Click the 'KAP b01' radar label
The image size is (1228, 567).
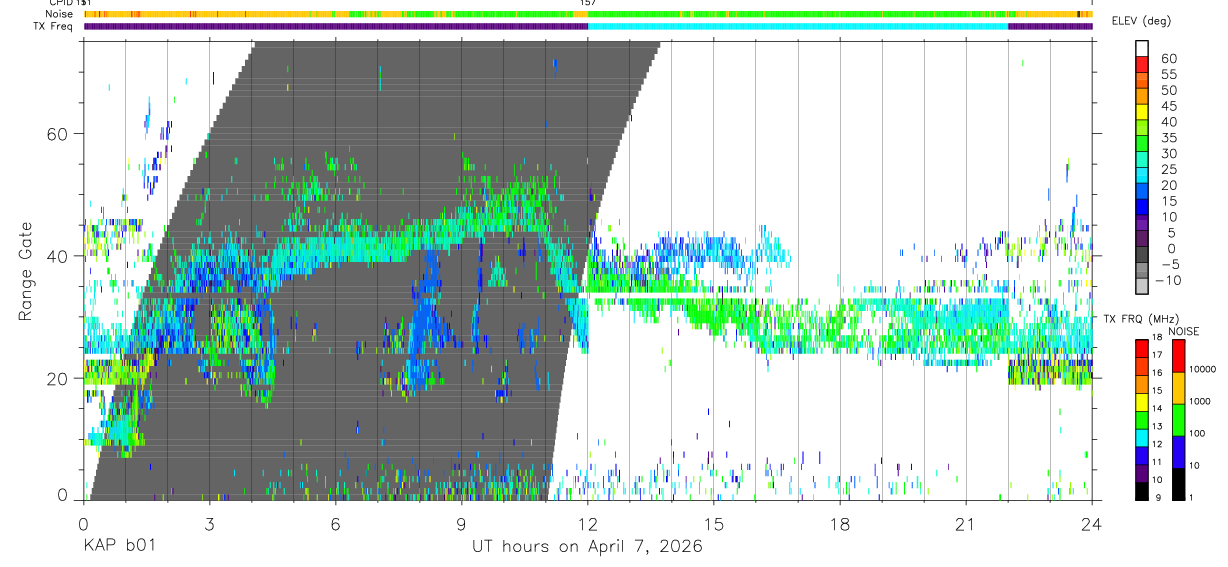(x=118, y=547)
